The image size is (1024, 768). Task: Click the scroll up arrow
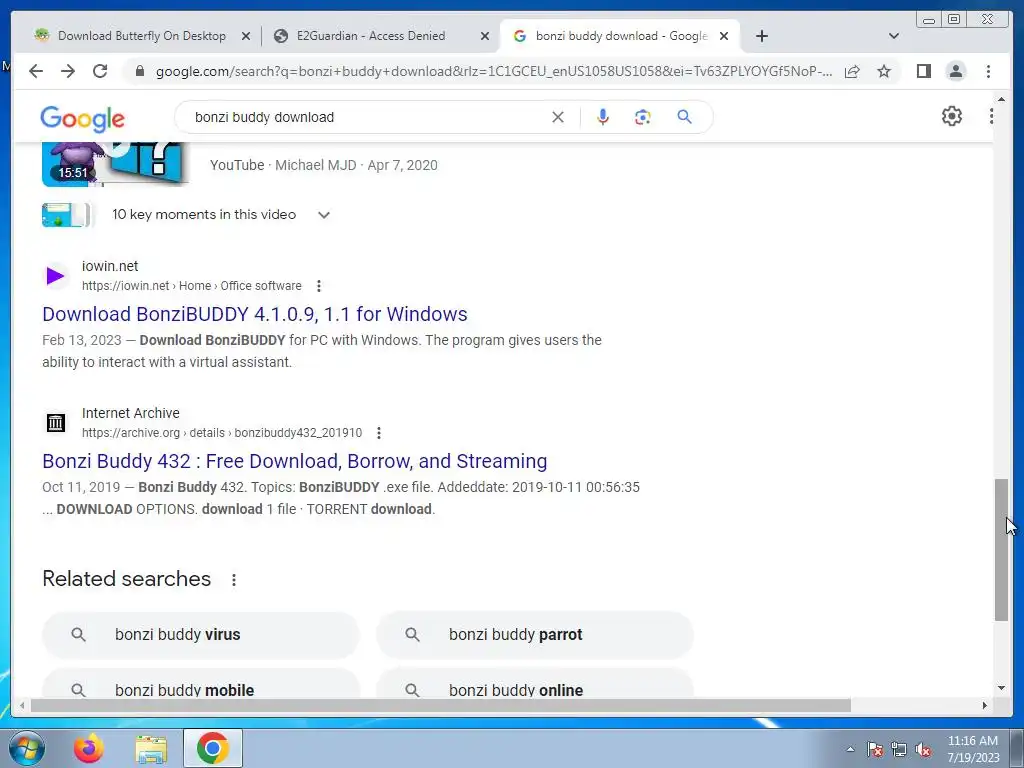pyautogui.click(x=1001, y=99)
